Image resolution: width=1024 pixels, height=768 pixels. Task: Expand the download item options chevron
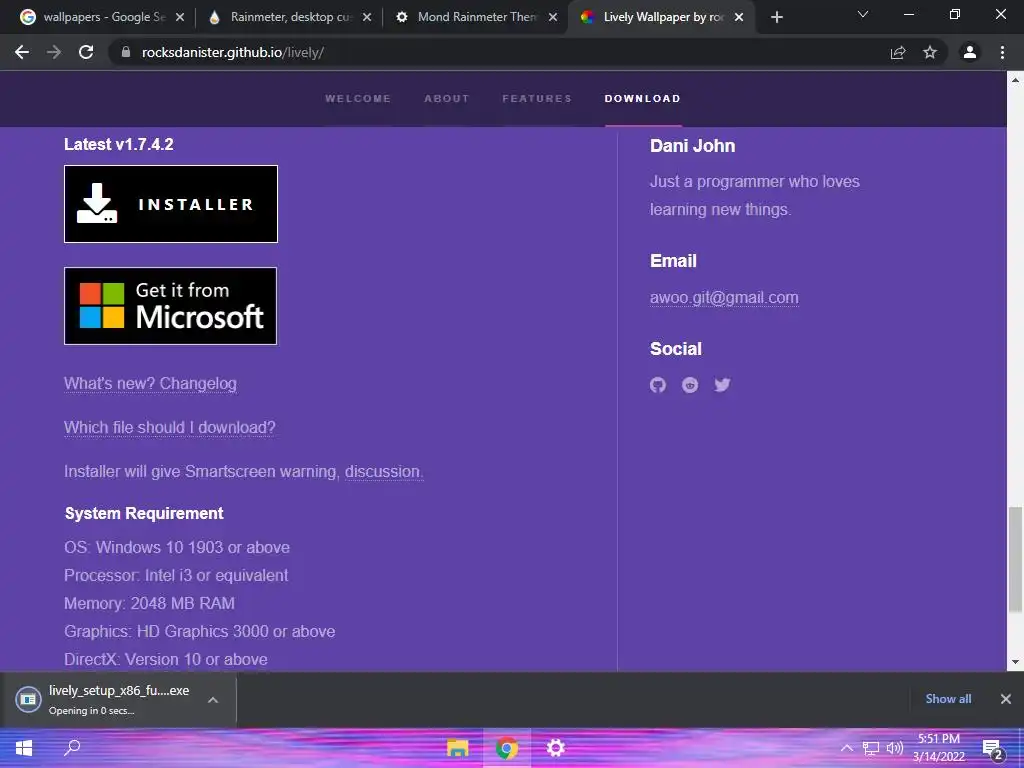point(213,699)
